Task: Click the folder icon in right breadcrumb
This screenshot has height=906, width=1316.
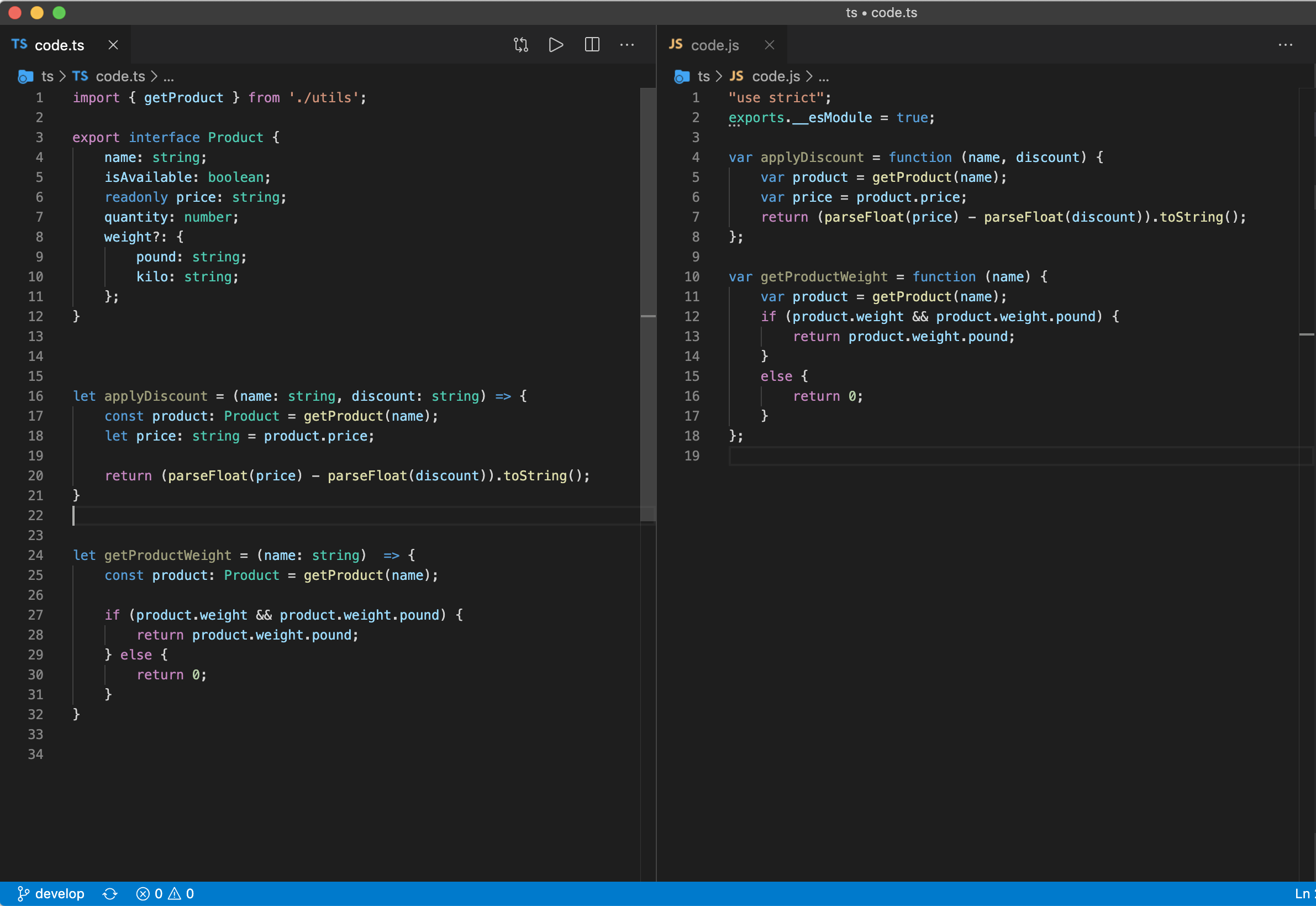Action: tap(682, 77)
